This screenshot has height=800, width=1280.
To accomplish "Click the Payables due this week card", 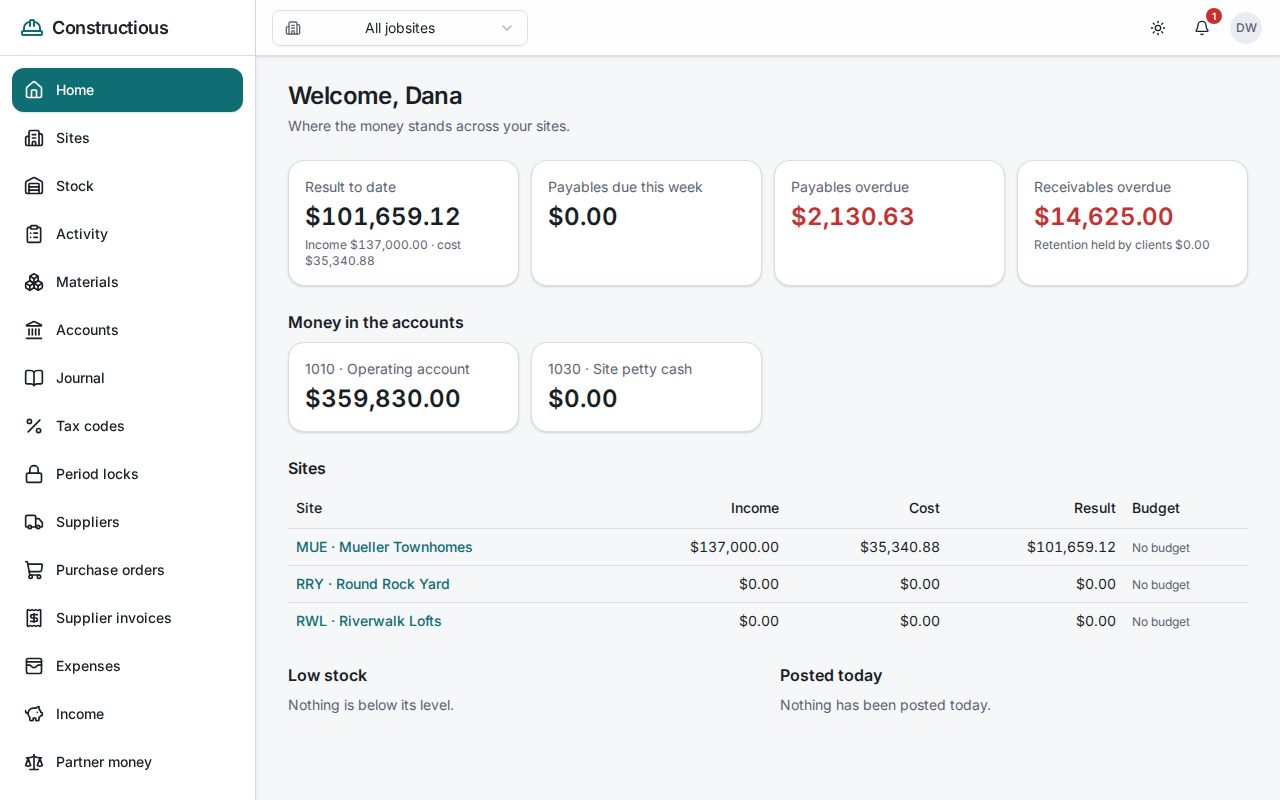I will (646, 223).
